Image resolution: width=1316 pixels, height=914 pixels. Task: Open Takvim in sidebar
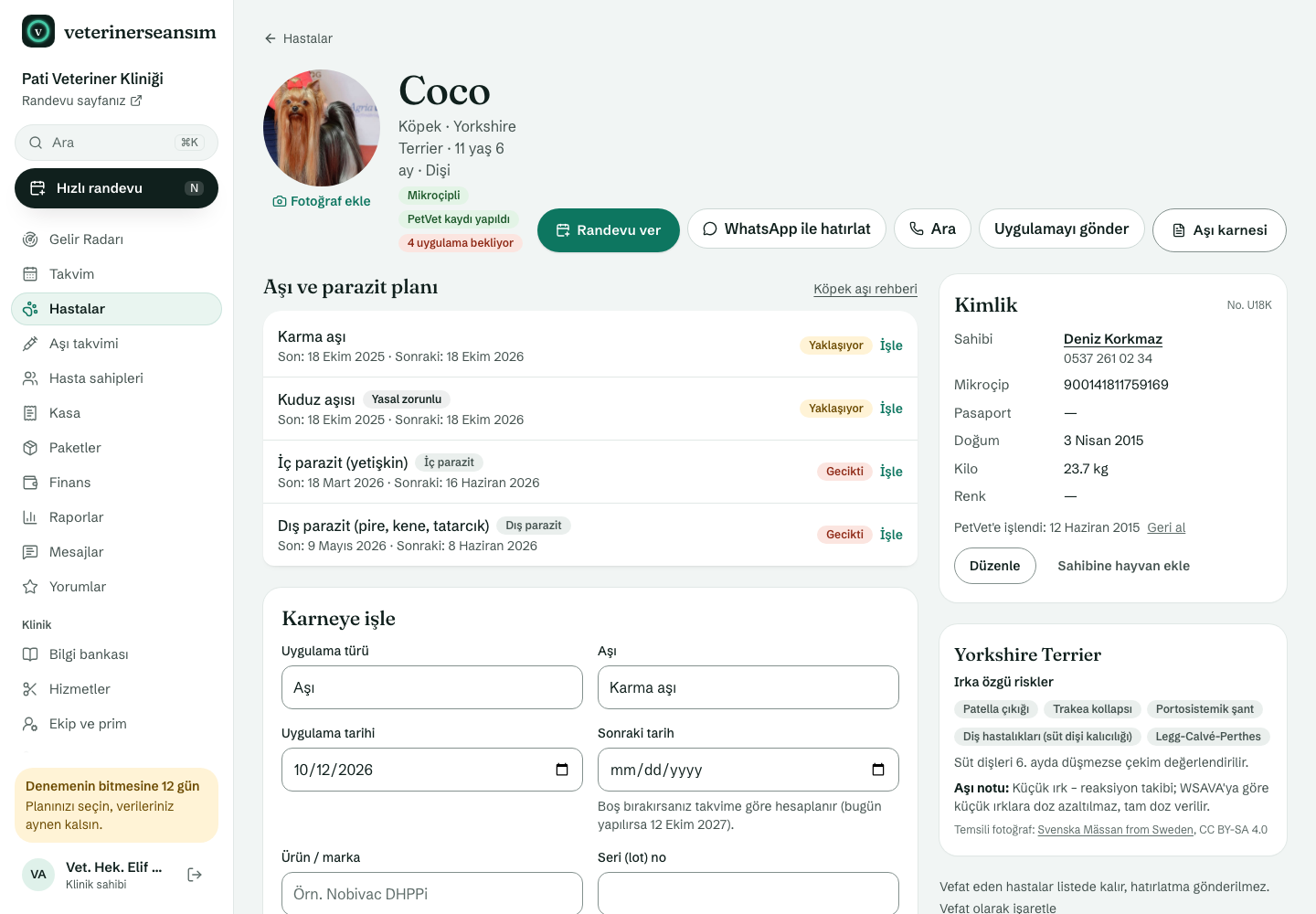pyautogui.click(x=116, y=274)
